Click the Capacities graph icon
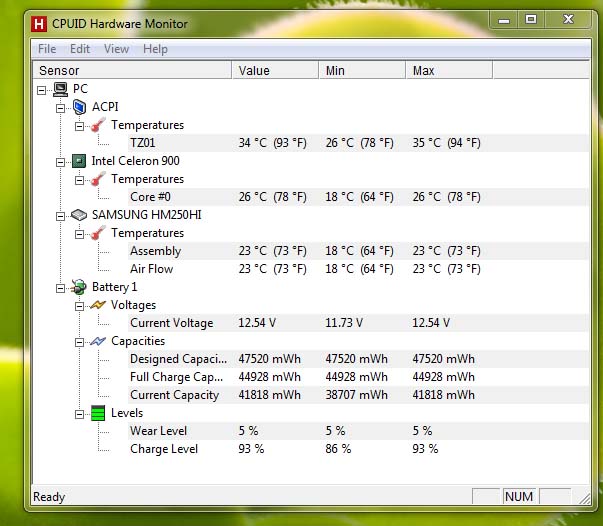 98,341
